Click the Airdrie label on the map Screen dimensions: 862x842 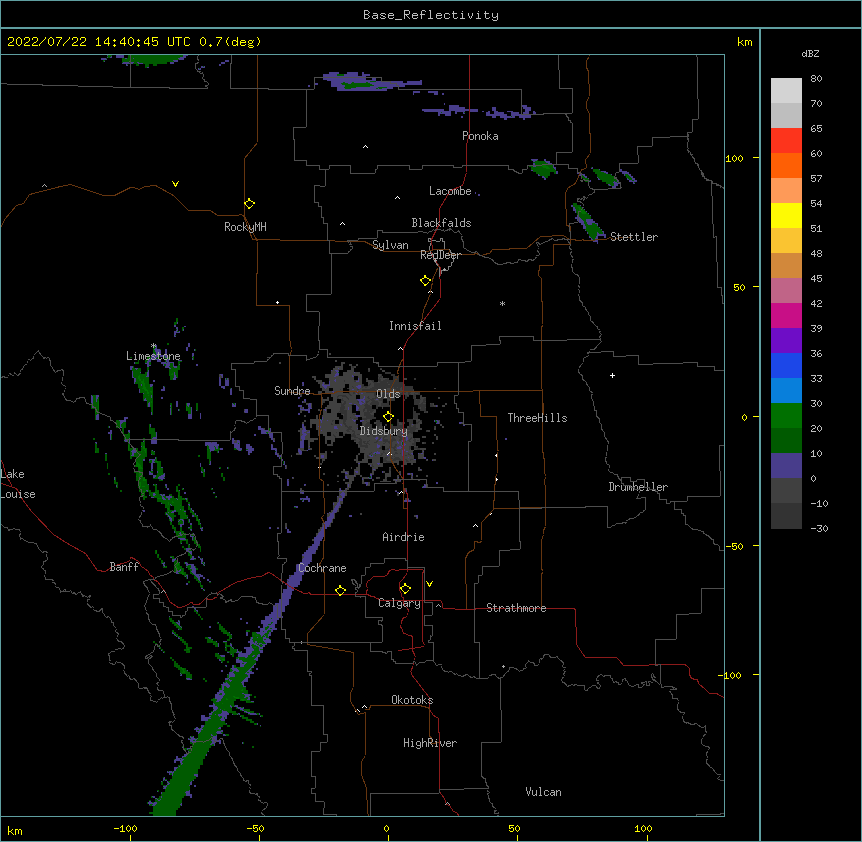point(403,537)
